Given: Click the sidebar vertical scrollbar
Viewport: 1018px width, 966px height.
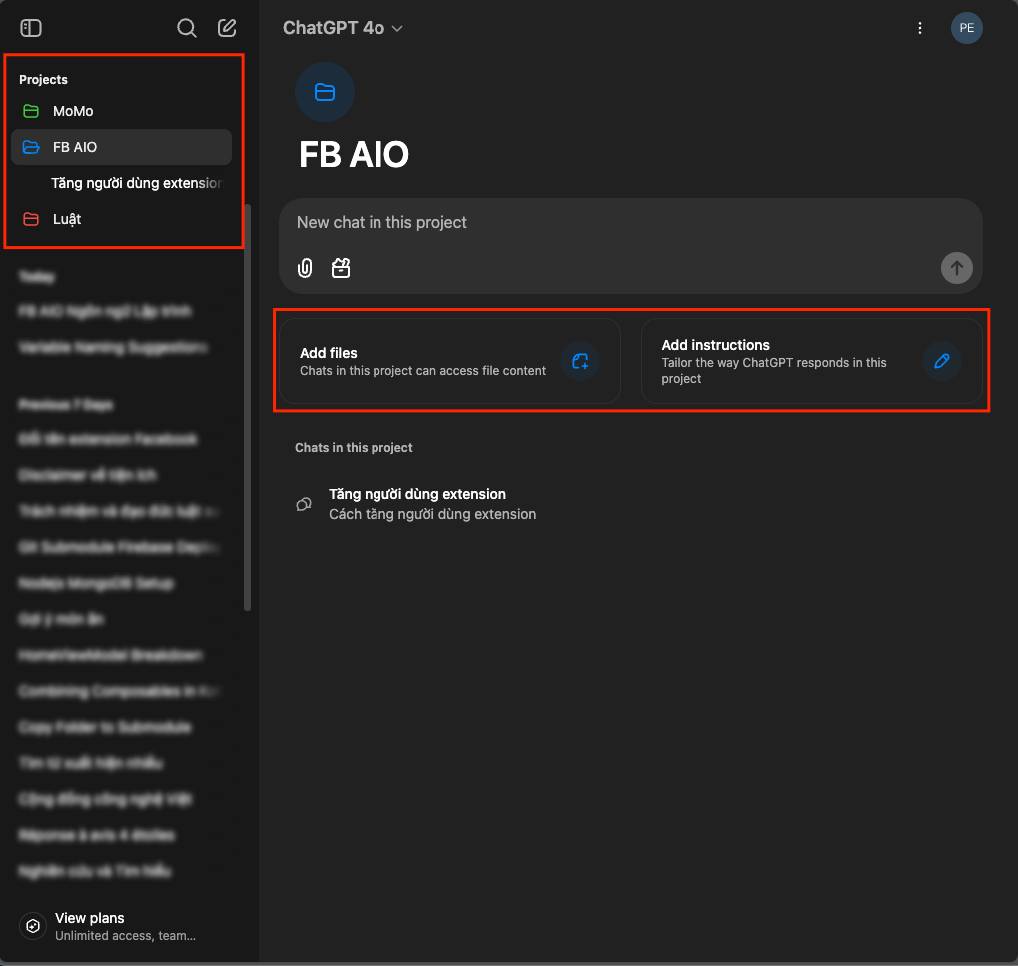Looking at the screenshot, I should pyautogui.click(x=247, y=408).
